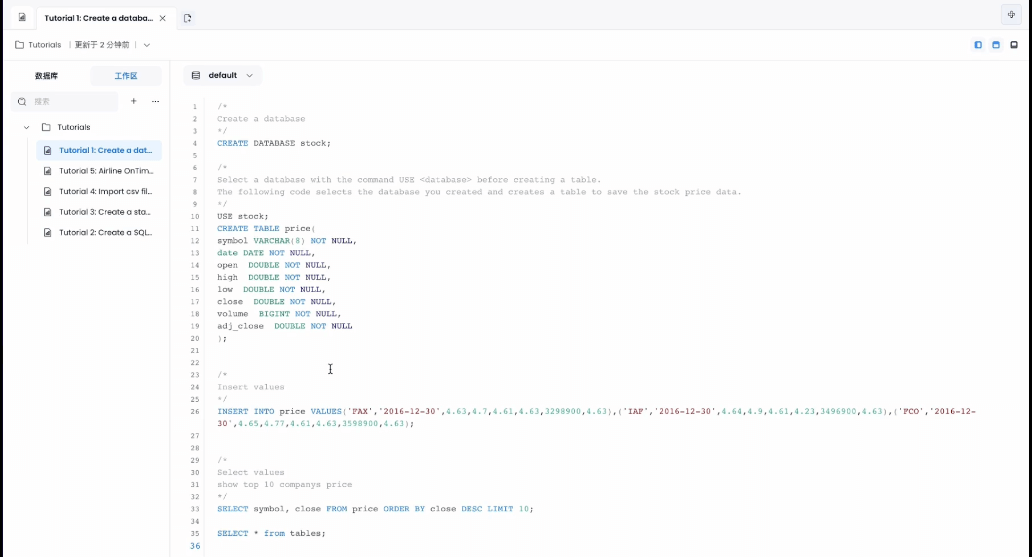Click the magnifier icon in search box
1032x557 pixels.
point(22,101)
